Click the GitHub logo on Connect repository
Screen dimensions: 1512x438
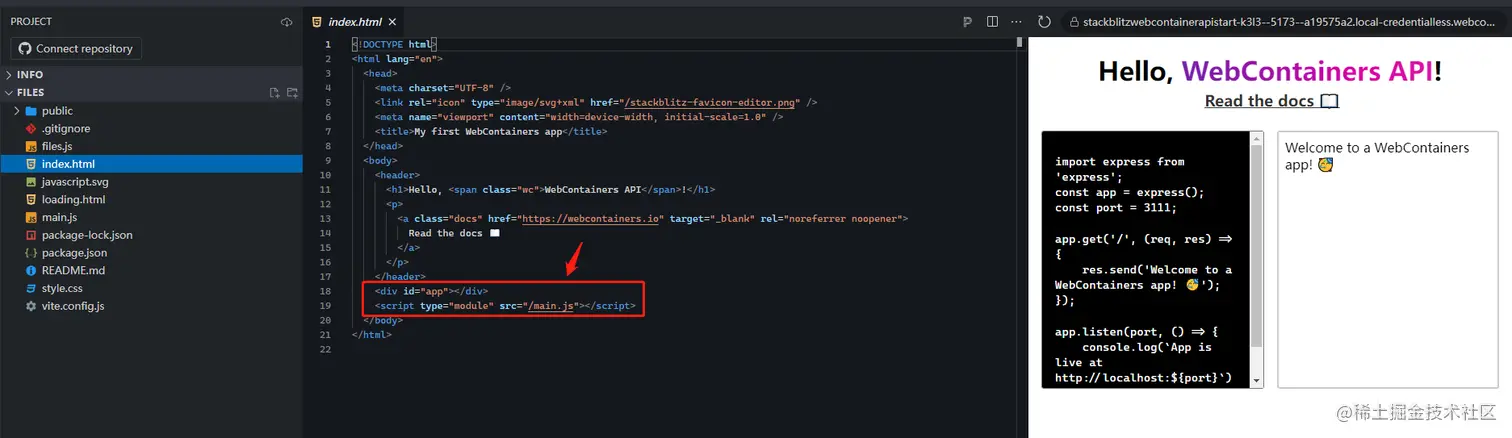point(24,48)
